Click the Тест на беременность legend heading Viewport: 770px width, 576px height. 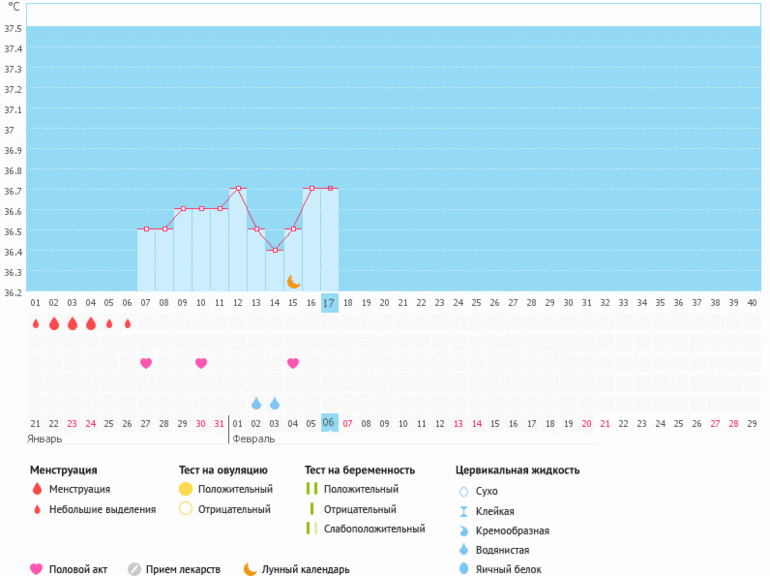(358, 469)
